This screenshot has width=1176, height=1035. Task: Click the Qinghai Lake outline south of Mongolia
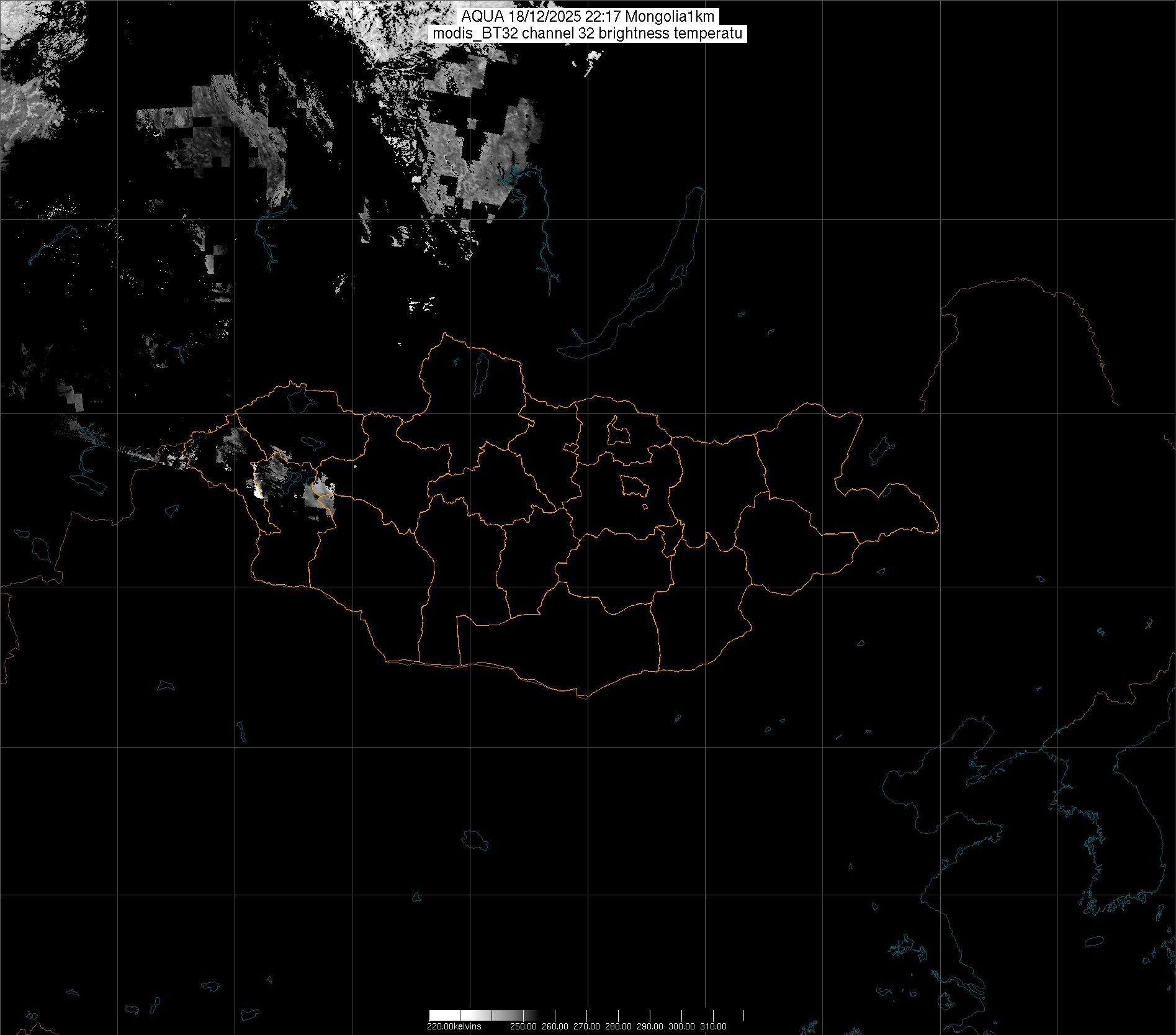(x=475, y=840)
